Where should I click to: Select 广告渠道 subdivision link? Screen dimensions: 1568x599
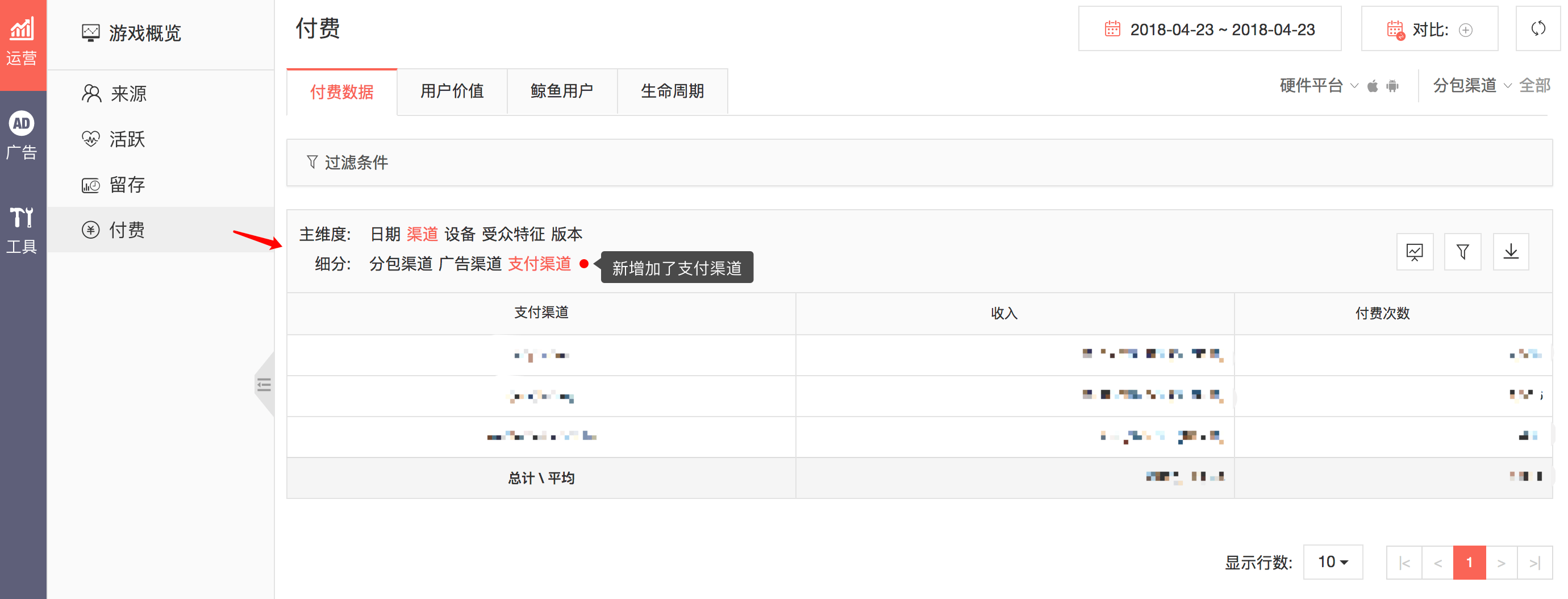(469, 264)
